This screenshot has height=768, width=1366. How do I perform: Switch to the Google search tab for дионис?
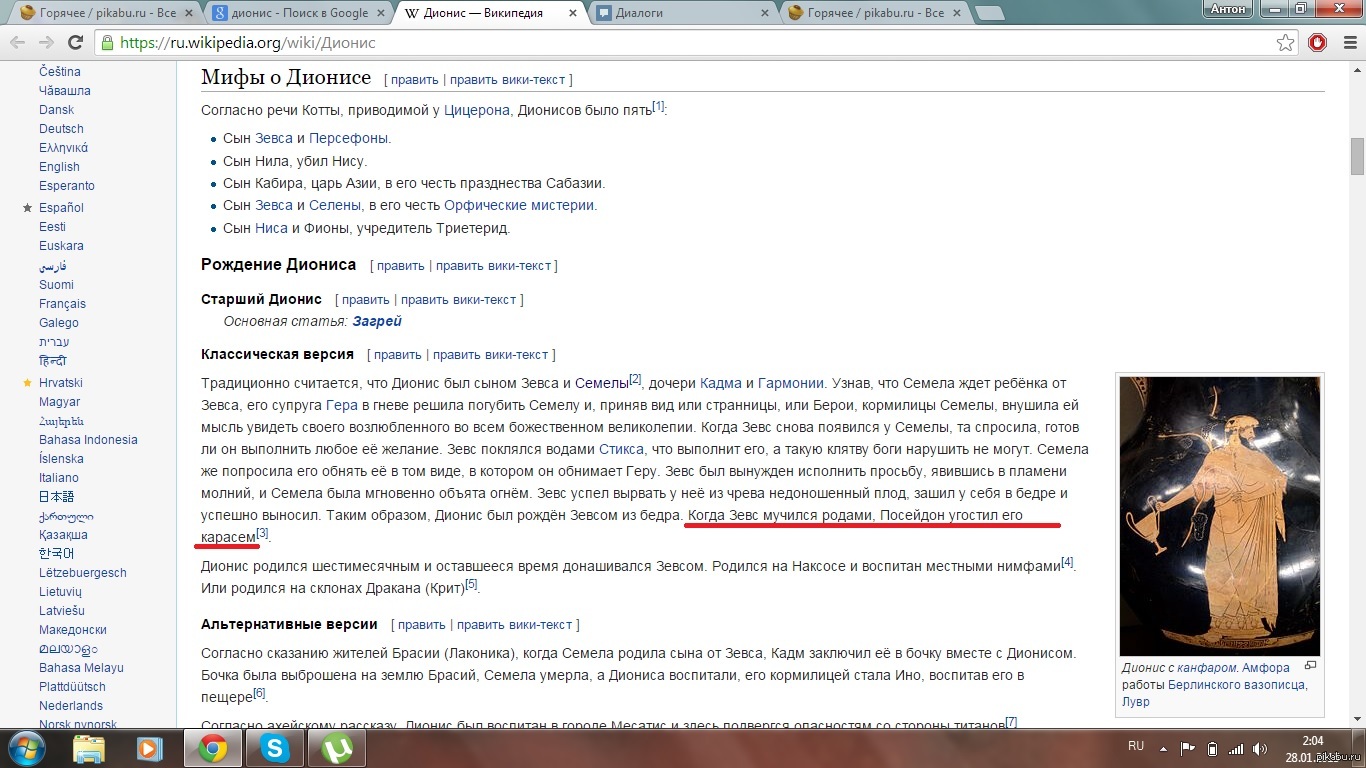pyautogui.click(x=300, y=13)
